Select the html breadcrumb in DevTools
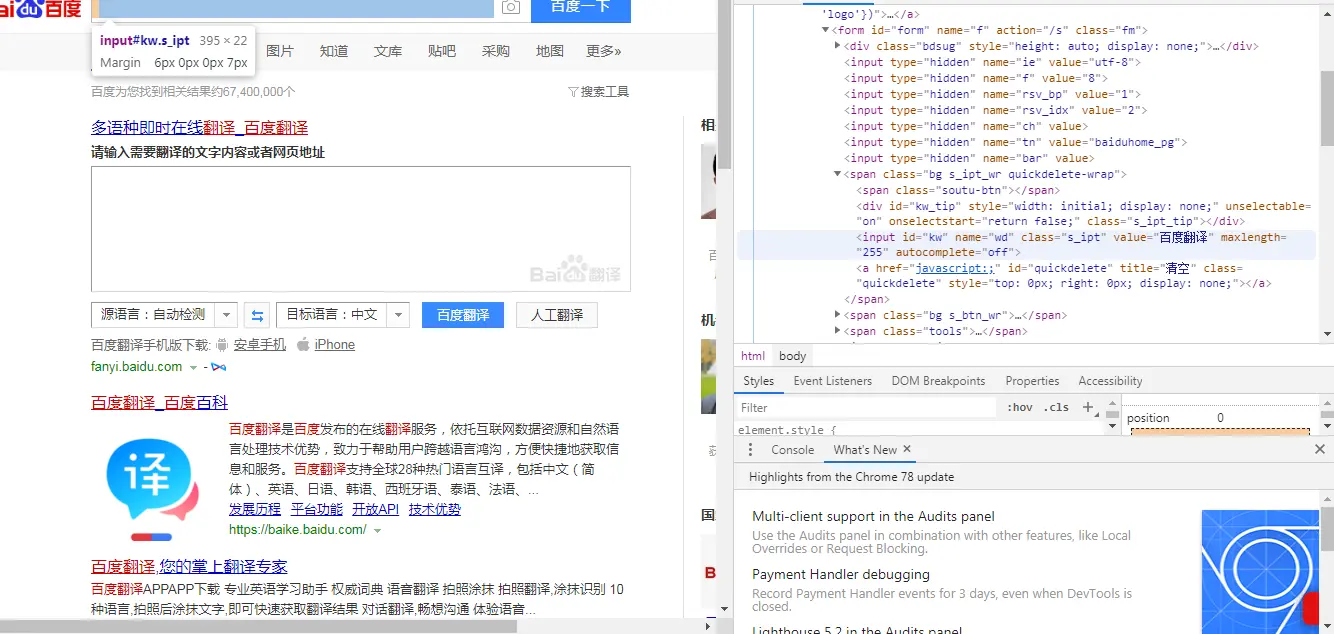The image size is (1334, 634). pos(753,356)
